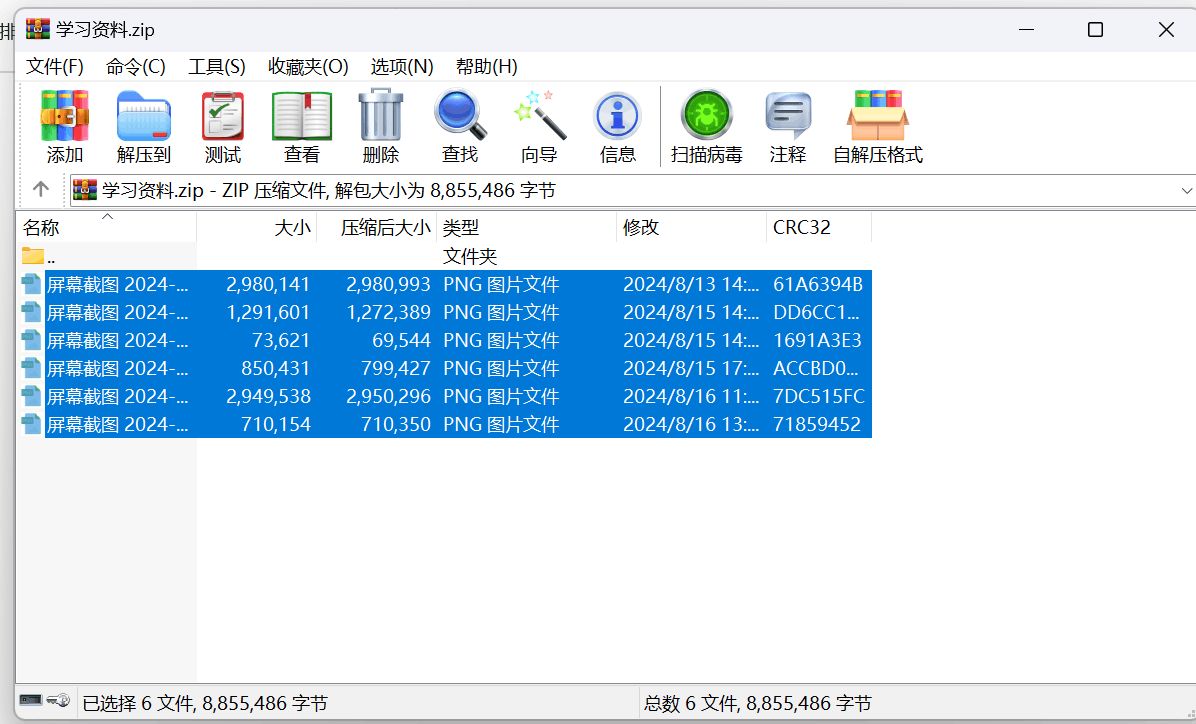The width and height of the screenshot is (1196, 724).
Task: Select the parent folder ".." icon
Action: click(x=33, y=256)
